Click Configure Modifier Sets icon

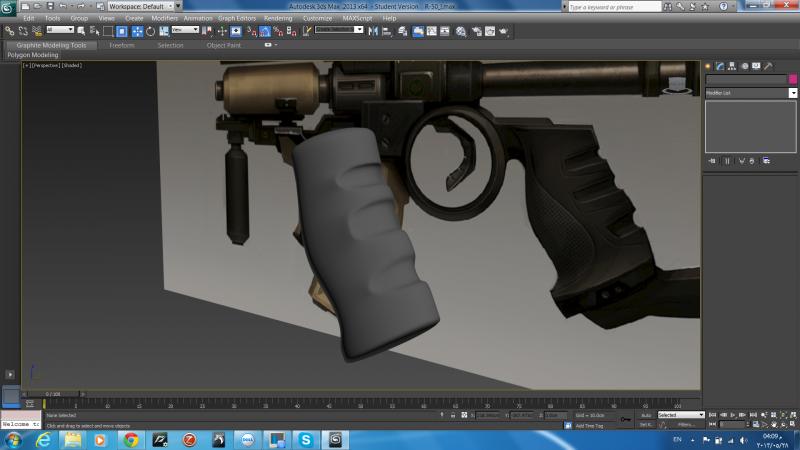tap(766, 161)
